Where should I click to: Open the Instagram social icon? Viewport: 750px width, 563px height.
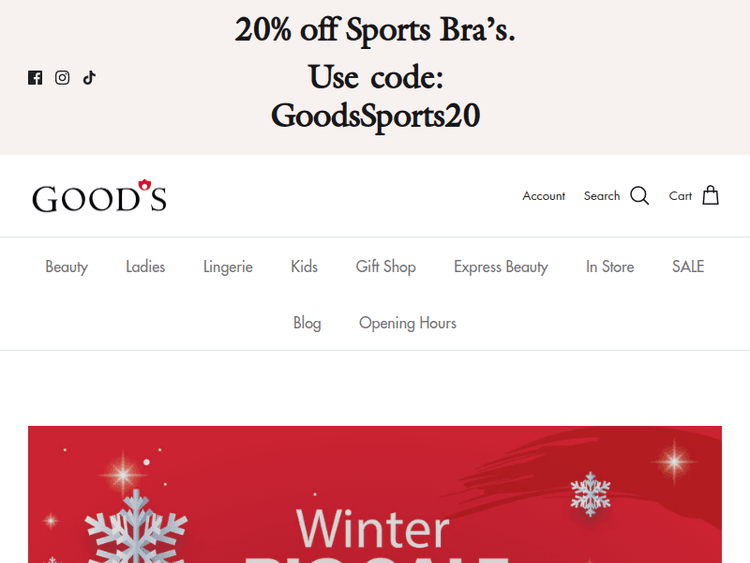[62, 77]
